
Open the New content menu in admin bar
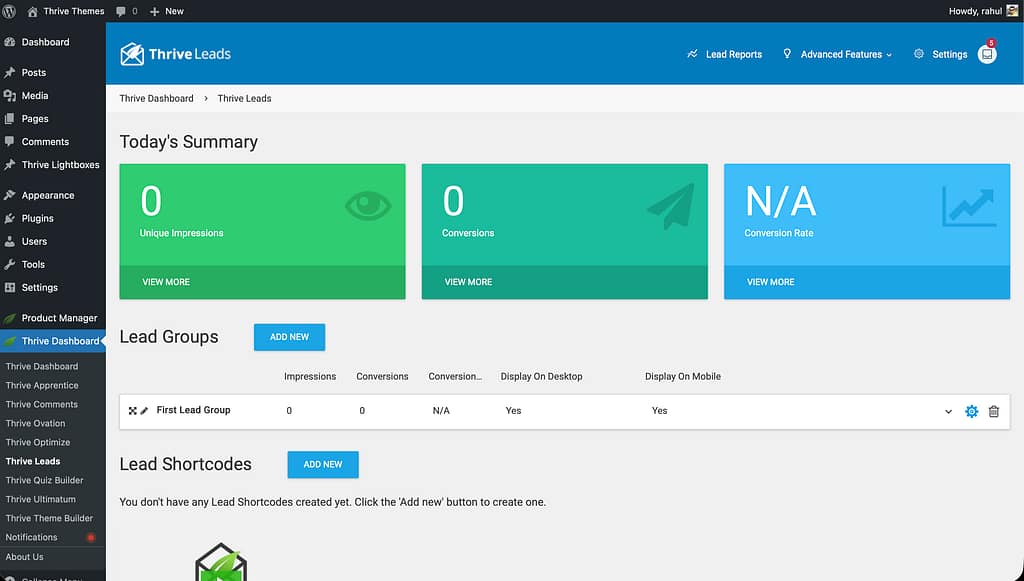coord(167,11)
